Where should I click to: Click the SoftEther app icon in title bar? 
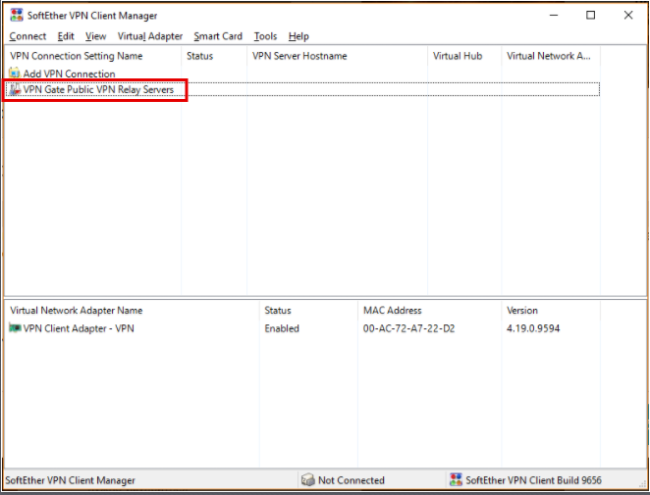click(17, 15)
